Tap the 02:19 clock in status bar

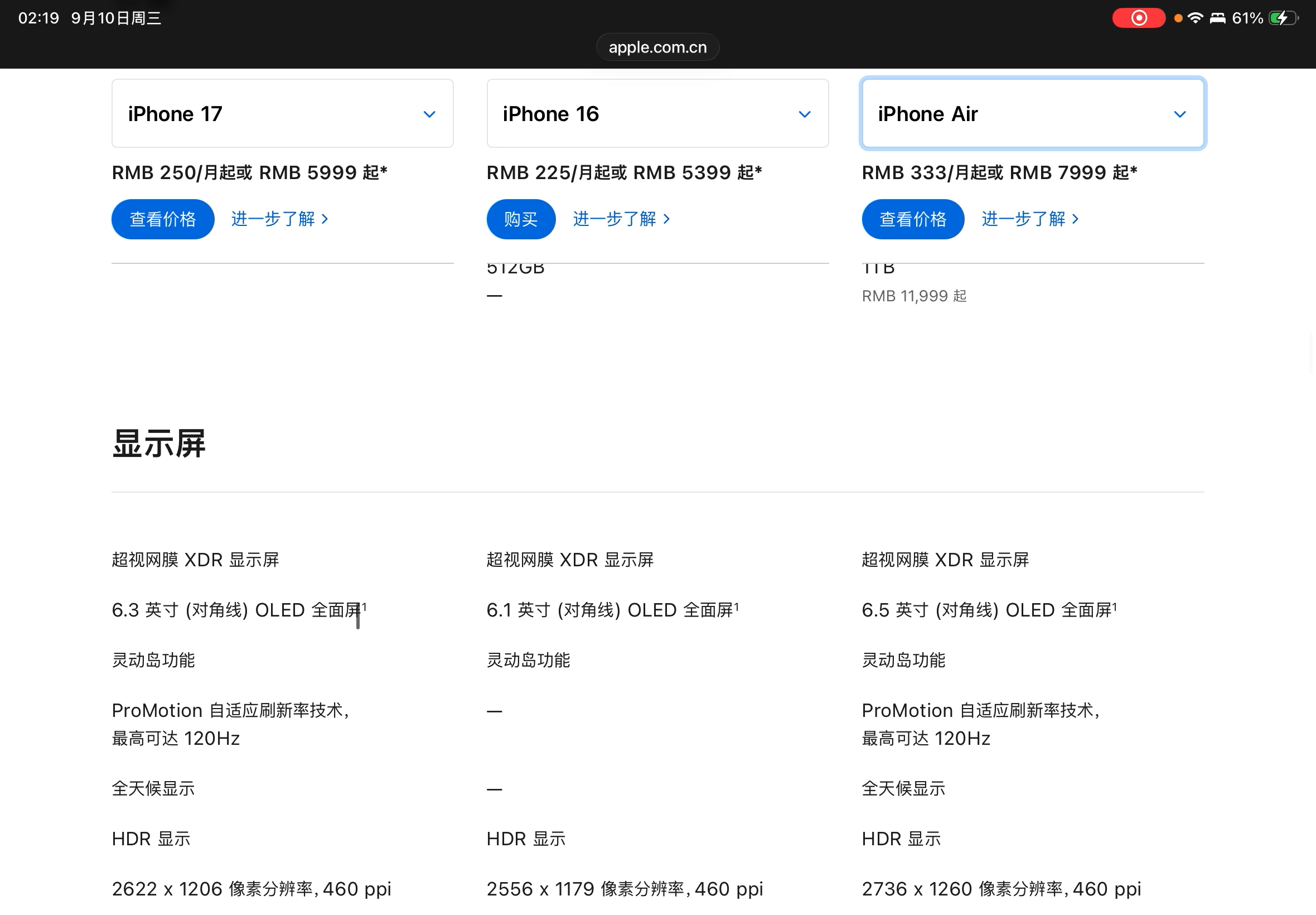[38, 18]
